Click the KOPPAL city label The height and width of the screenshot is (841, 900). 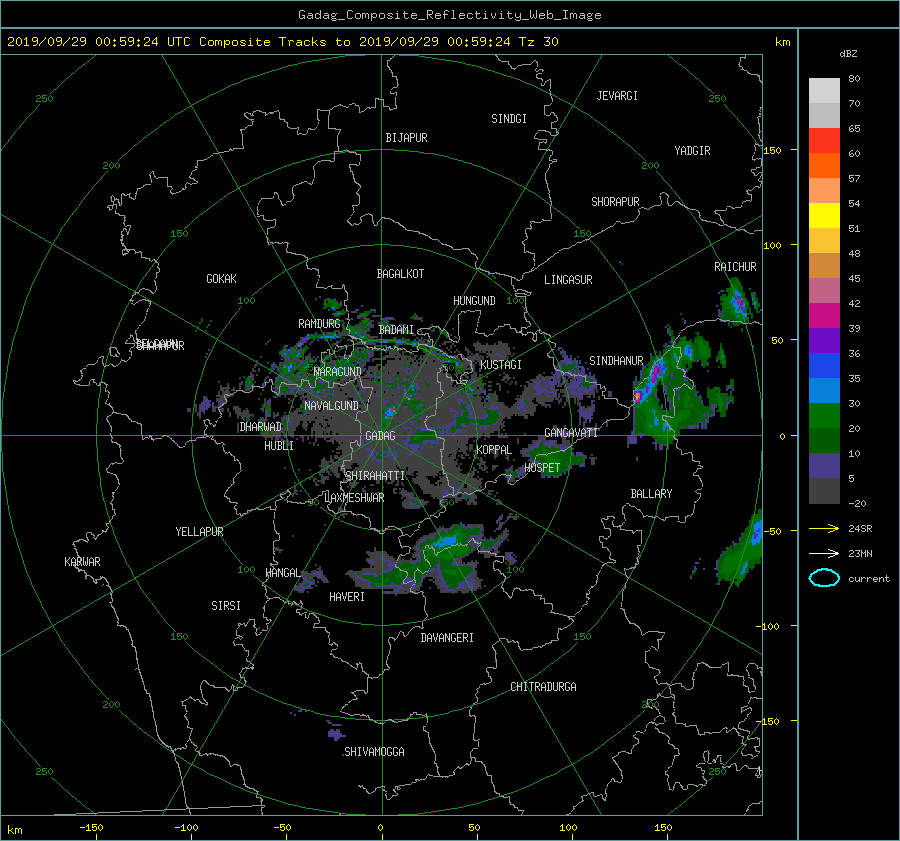[494, 450]
